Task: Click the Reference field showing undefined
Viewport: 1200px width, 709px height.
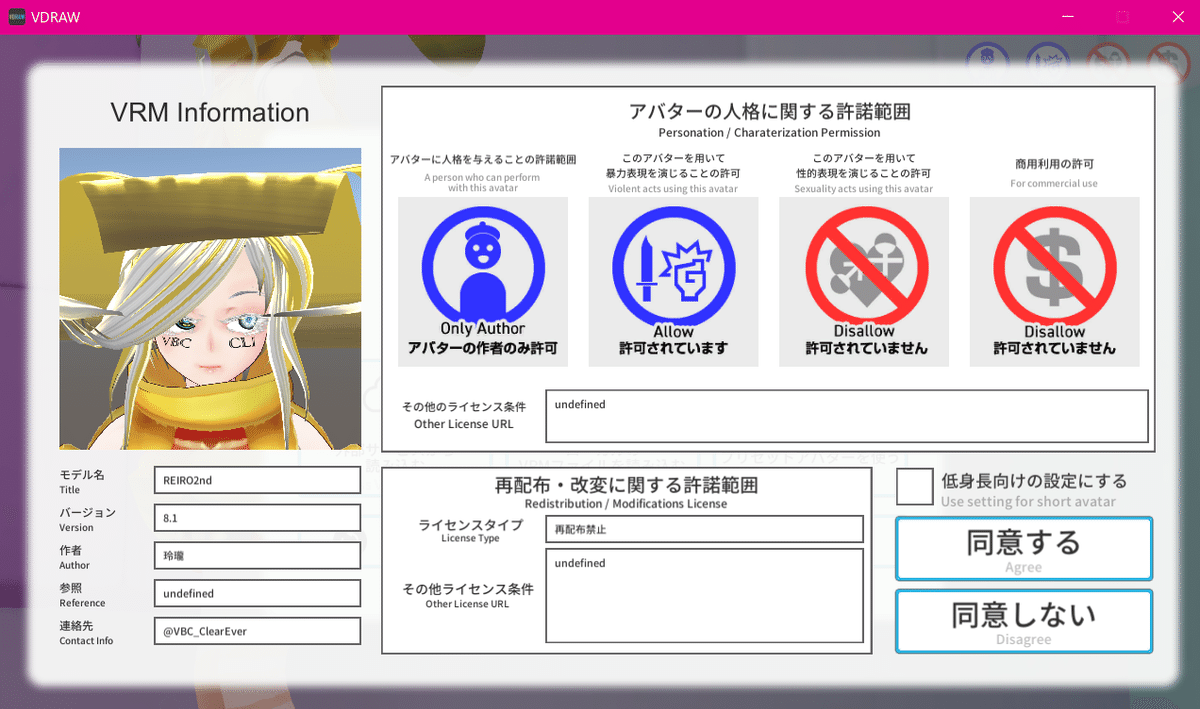Action: tap(256, 593)
